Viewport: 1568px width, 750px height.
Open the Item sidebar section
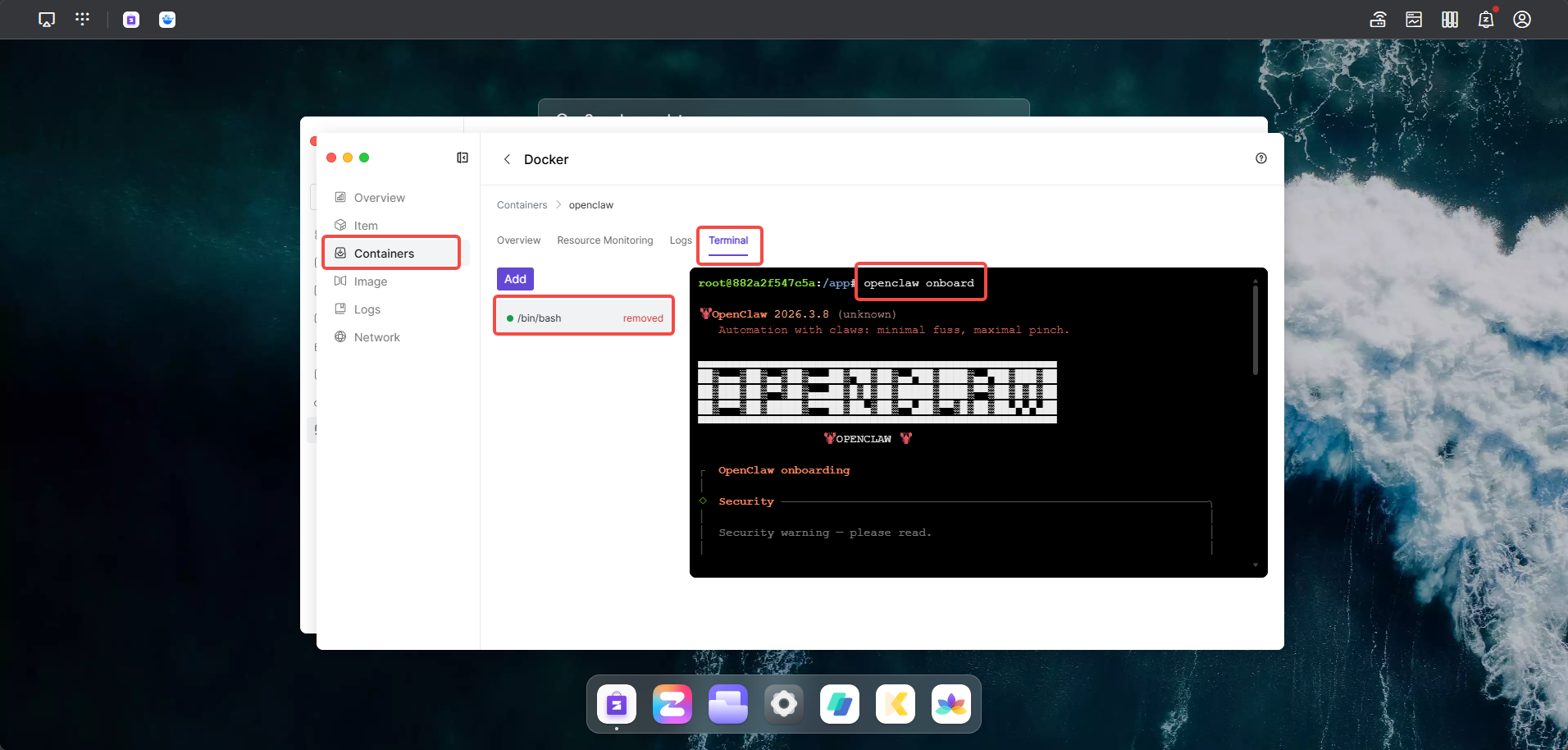point(366,226)
